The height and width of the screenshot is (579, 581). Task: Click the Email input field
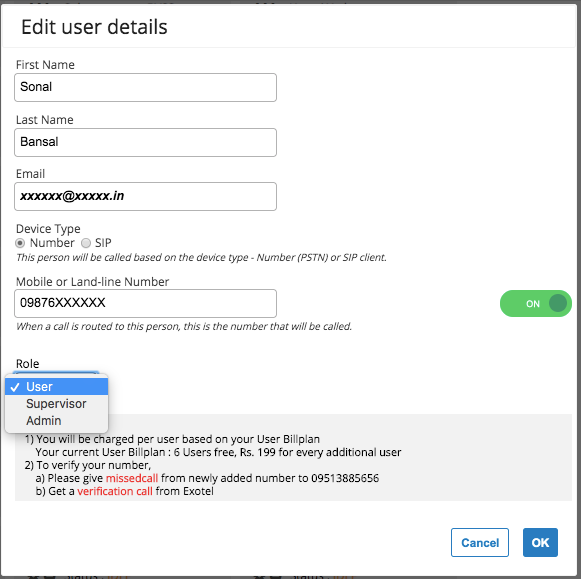(x=145, y=196)
